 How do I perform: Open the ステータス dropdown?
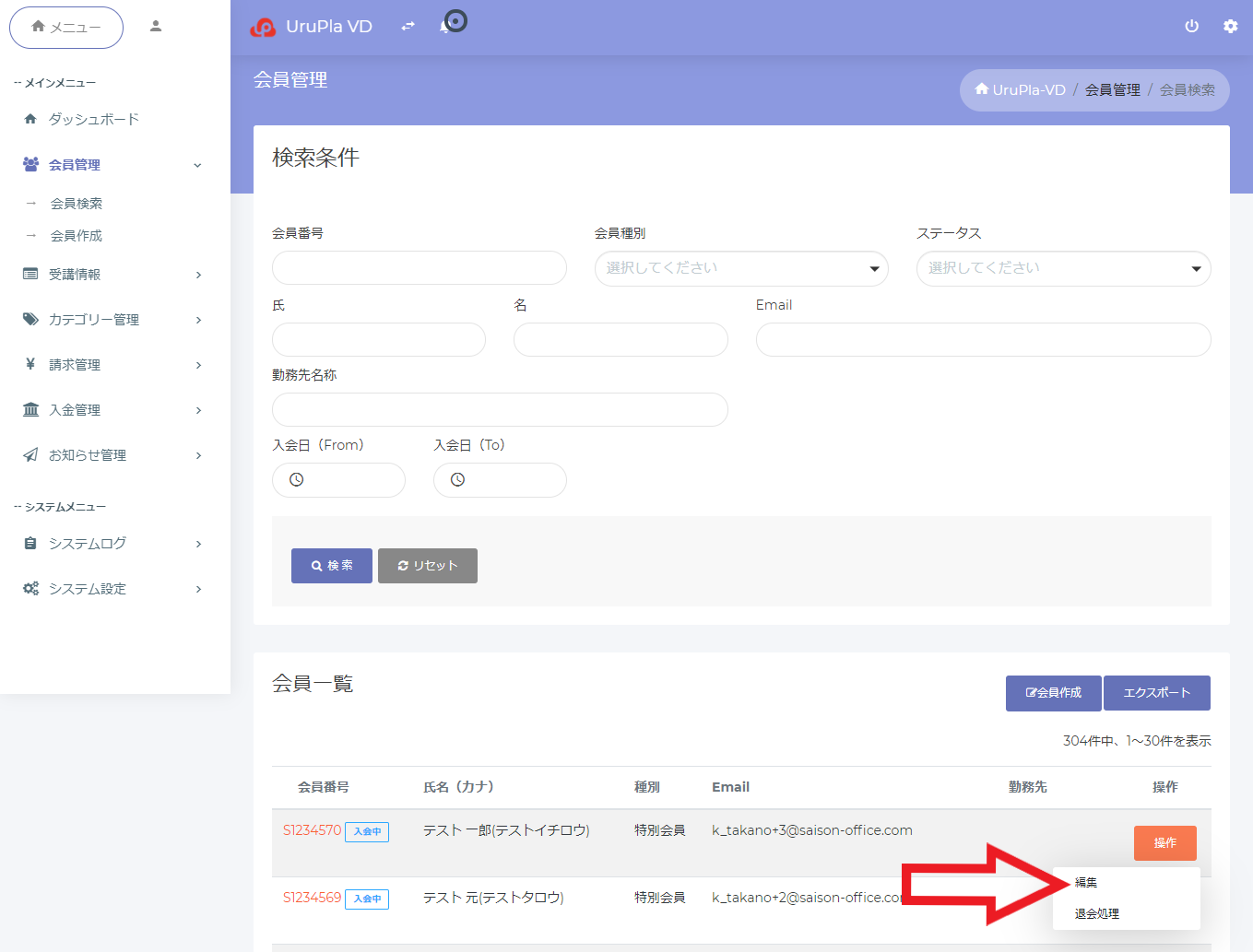[1063, 268]
